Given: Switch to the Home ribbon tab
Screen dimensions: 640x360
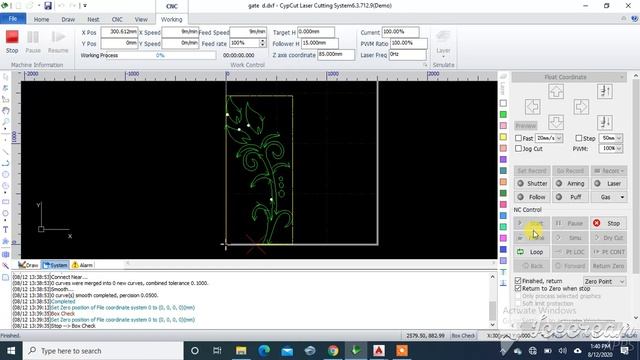Looking at the screenshot, I should click(41, 19).
